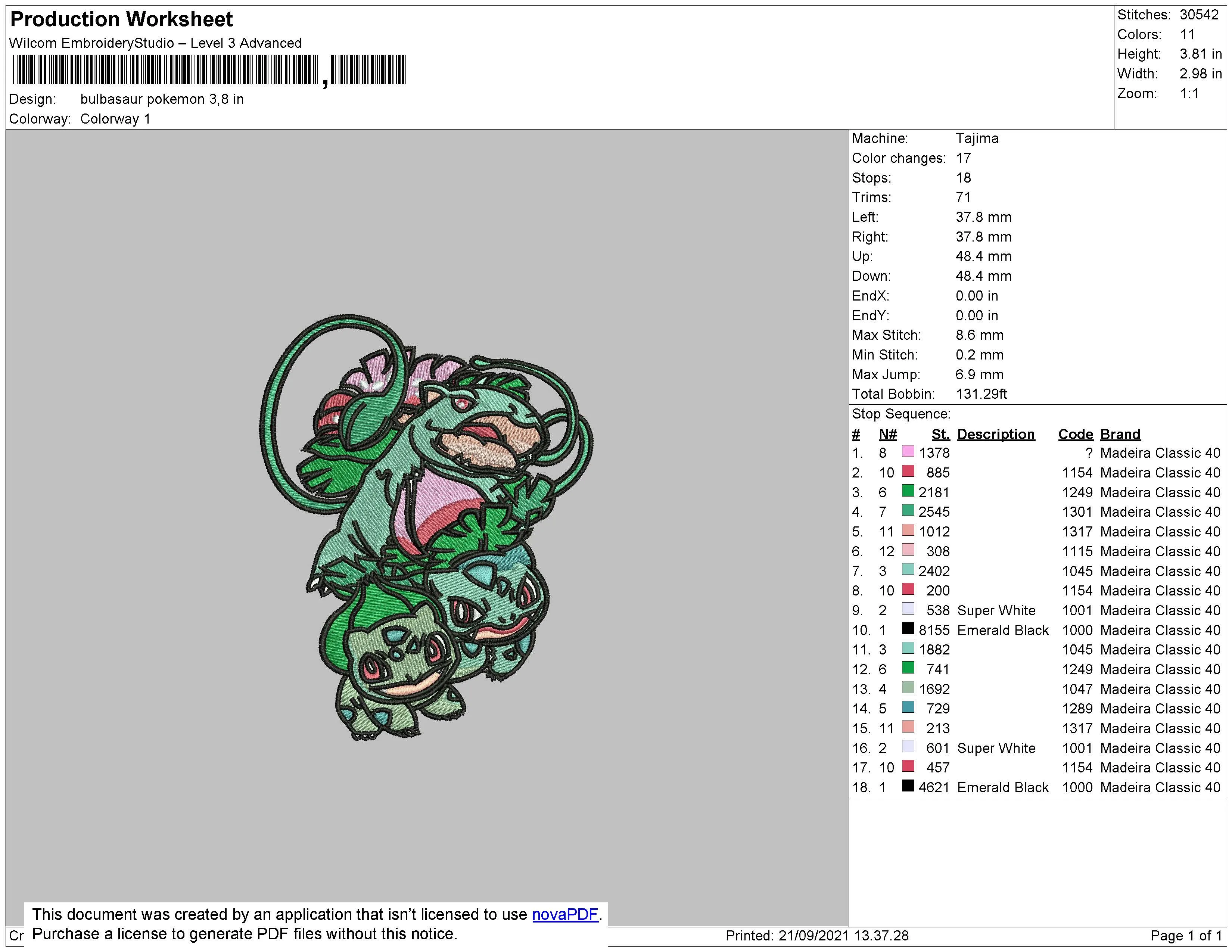
Task: Select the Max Stitch value 8.6 mm
Action: [x=979, y=335]
